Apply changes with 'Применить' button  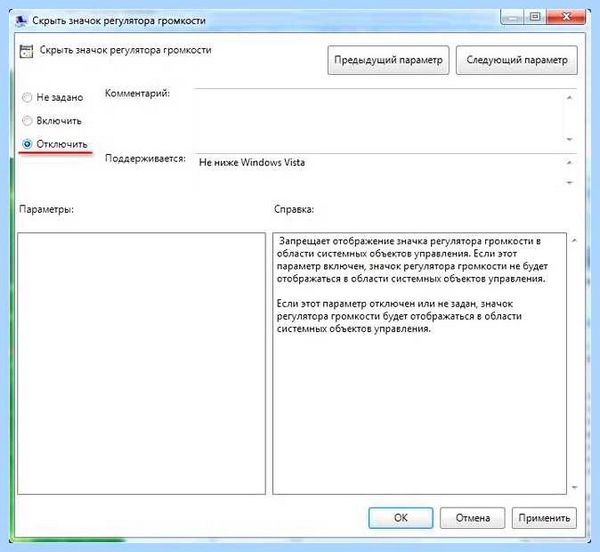(x=544, y=518)
